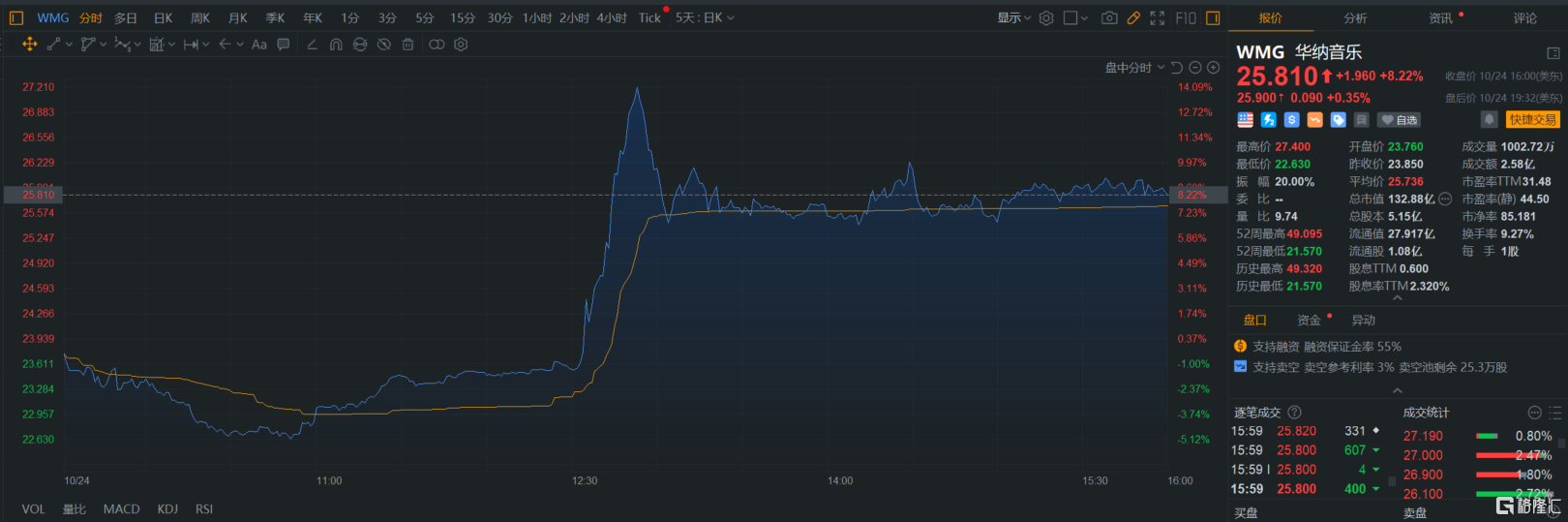Enter fullscreen chart mode
This screenshot has height=522, width=1568.
(1158, 17)
